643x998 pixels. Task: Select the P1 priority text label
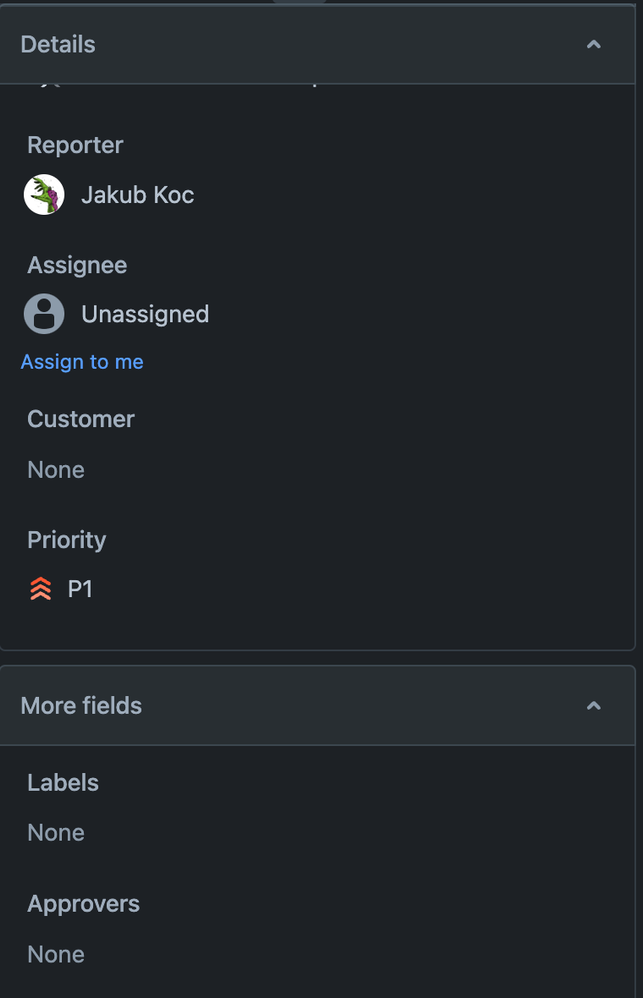click(79, 588)
